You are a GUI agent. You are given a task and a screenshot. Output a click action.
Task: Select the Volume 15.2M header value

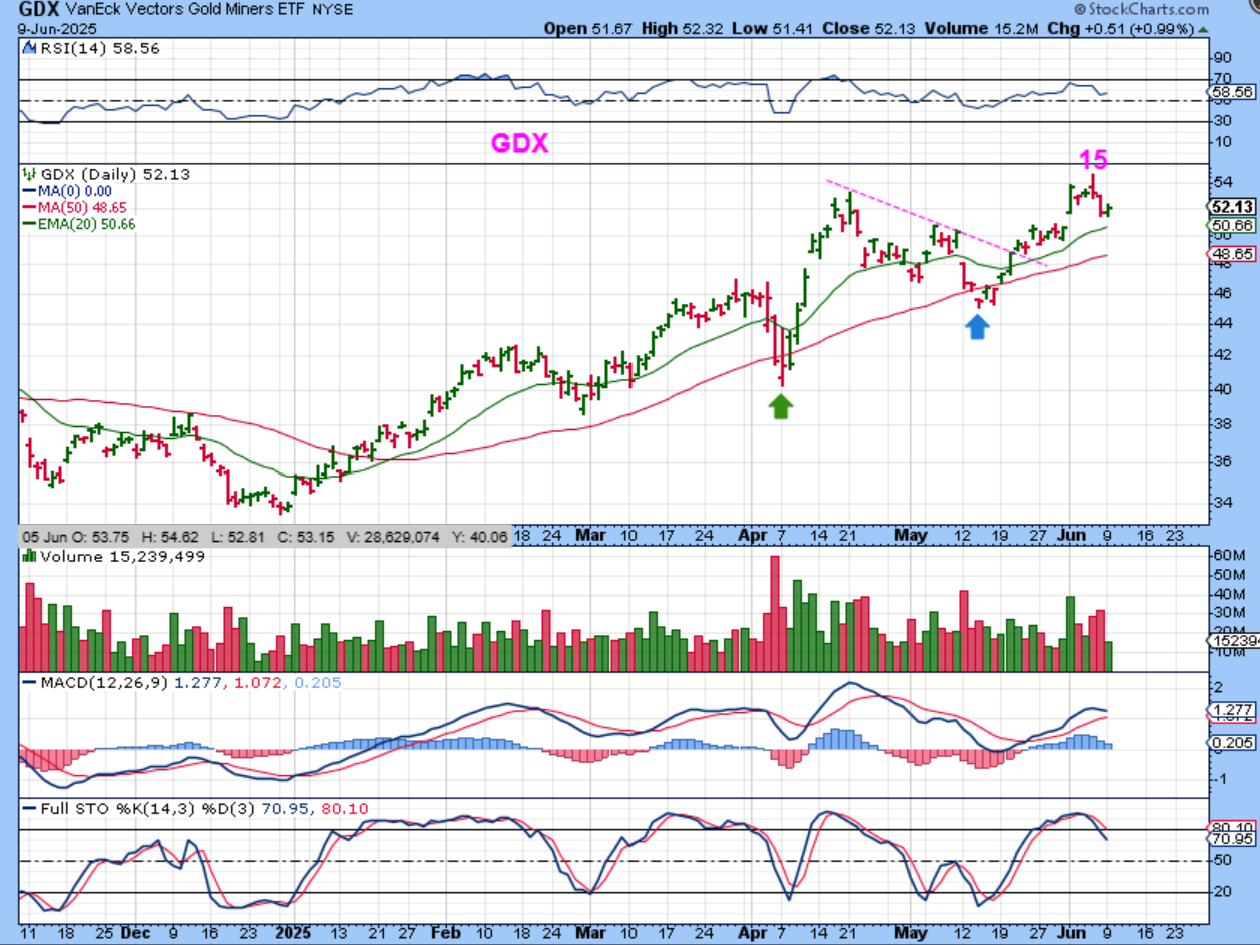pyautogui.click(x=980, y=29)
